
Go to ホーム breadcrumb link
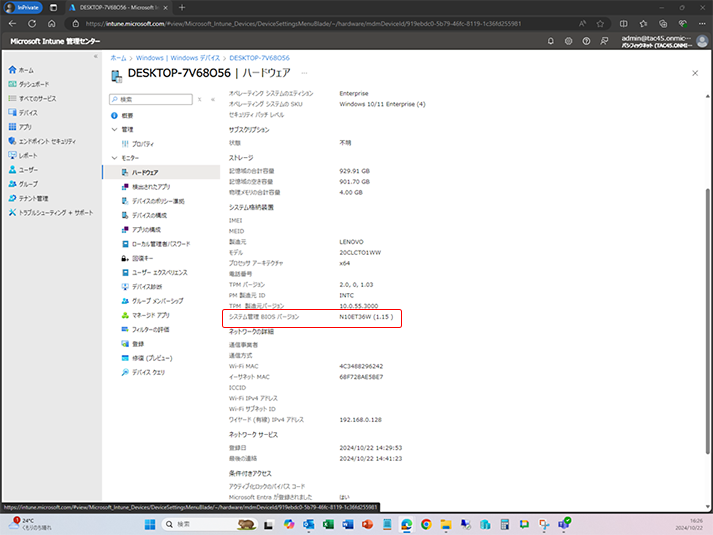(118, 58)
